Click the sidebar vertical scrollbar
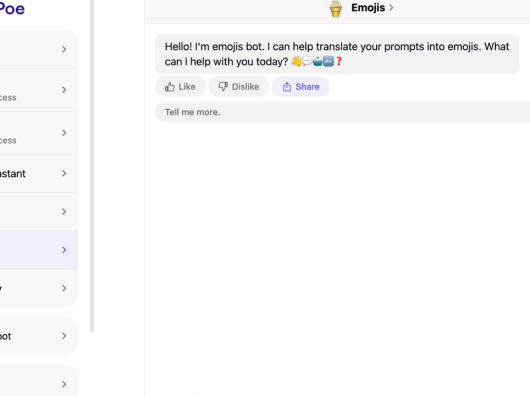The height and width of the screenshot is (396, 530). (92, 166)
